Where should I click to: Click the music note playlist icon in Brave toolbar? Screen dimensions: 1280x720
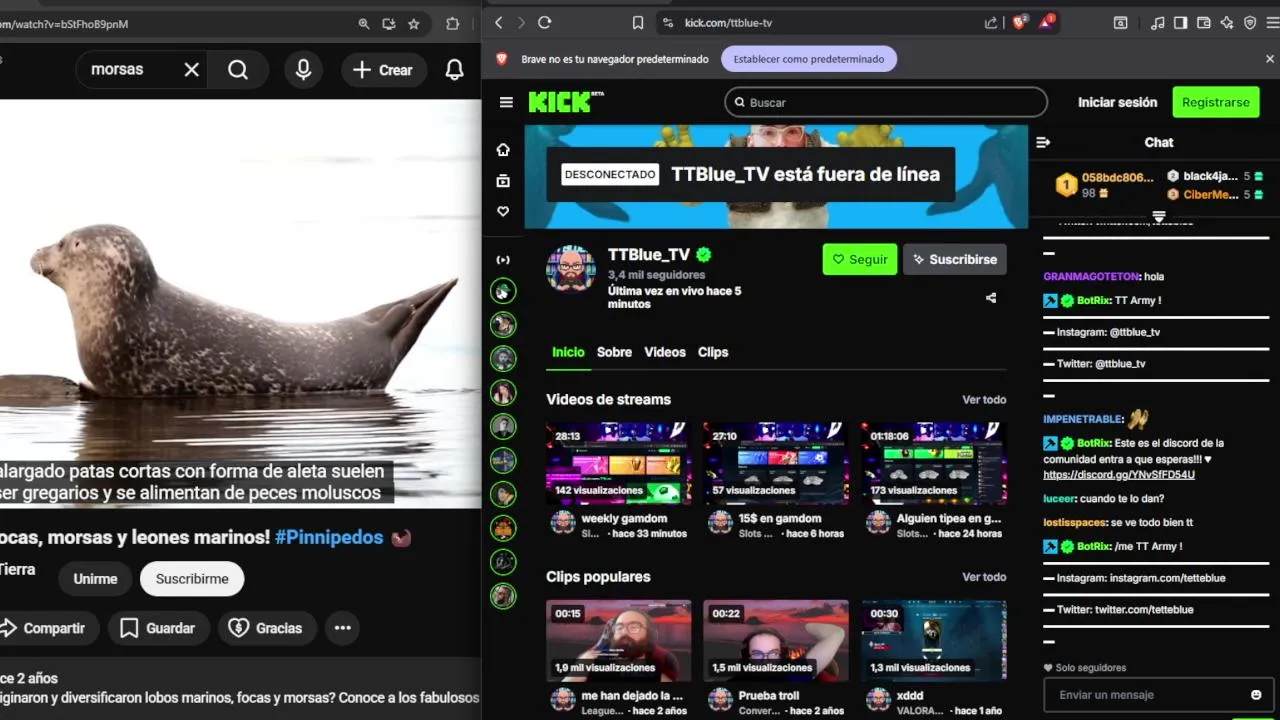click(x=1158, y=22)
